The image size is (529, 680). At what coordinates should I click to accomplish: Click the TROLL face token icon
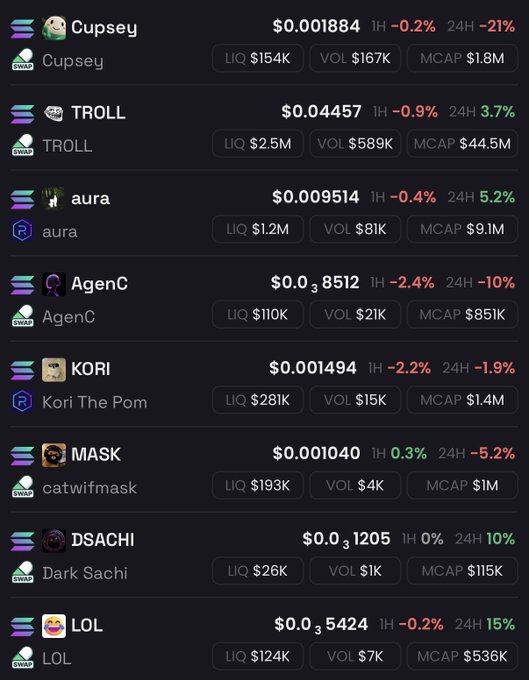point(54,114)
